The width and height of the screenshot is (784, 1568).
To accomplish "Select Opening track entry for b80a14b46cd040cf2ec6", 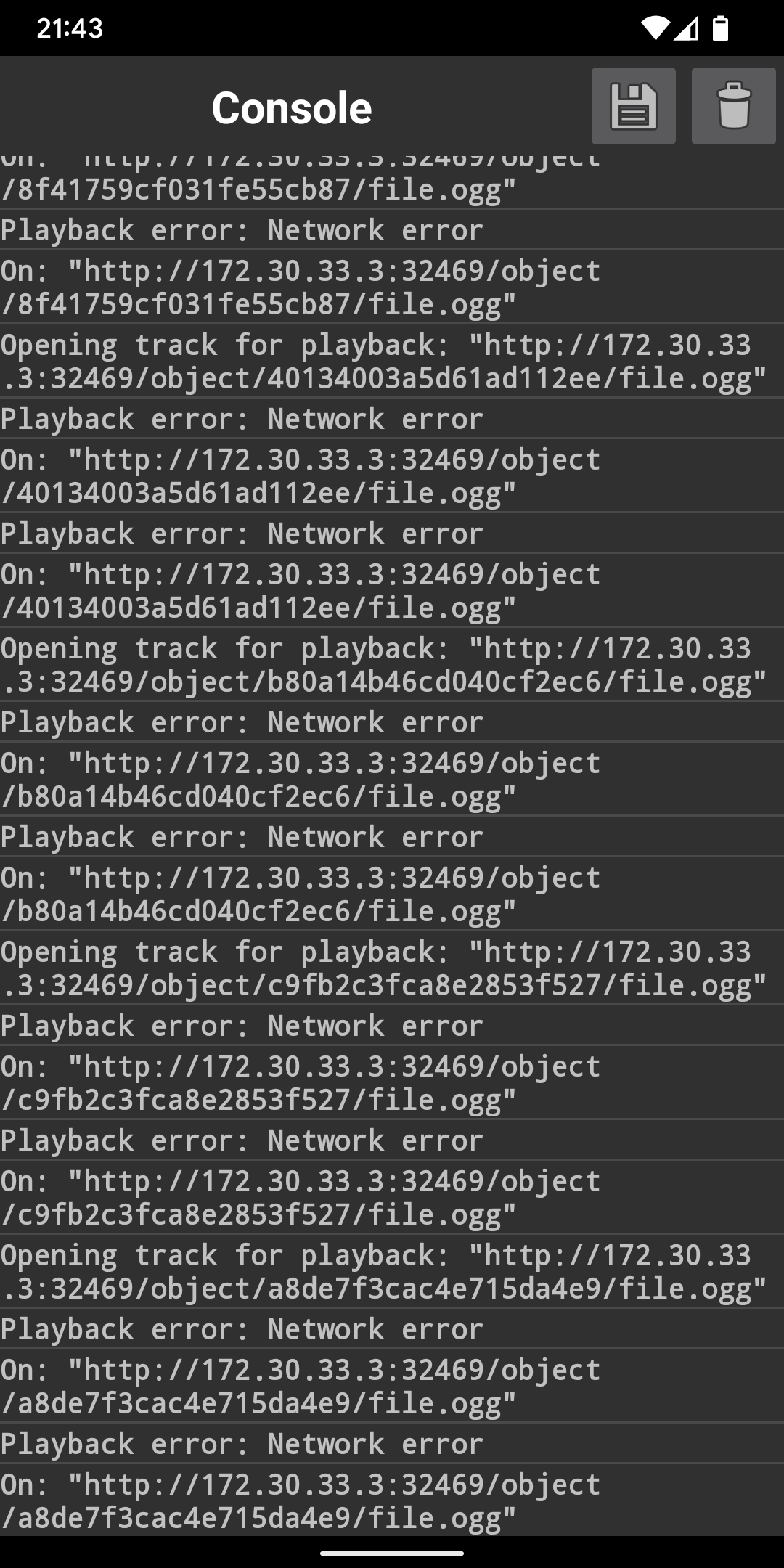I will [x=383, y=664].
